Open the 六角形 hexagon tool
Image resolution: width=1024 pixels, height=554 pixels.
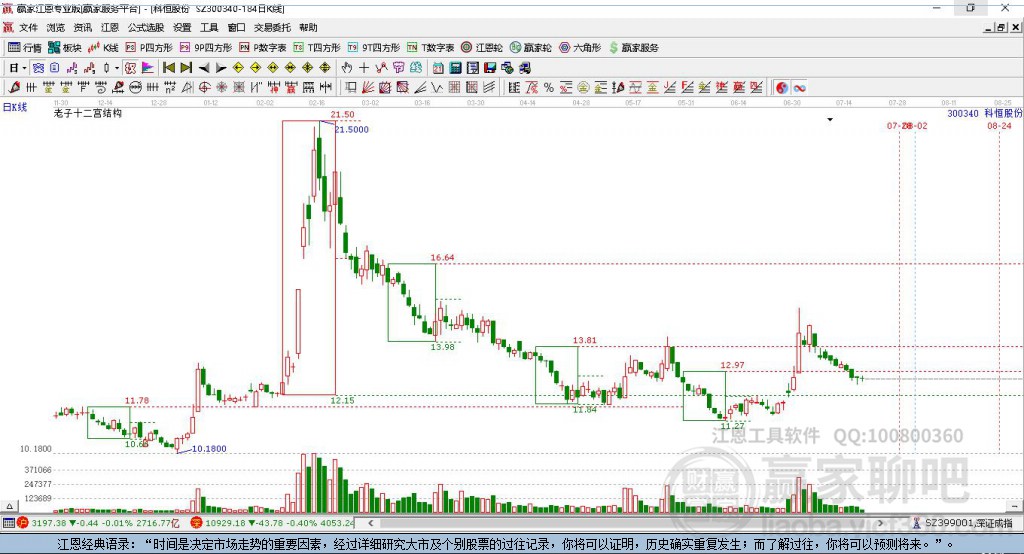coord(580,48)
